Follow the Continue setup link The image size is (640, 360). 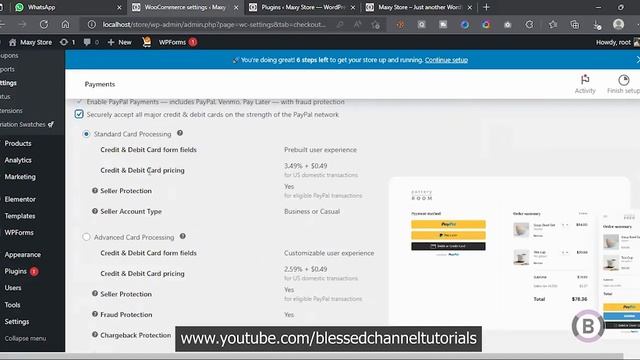coord(446,60)
